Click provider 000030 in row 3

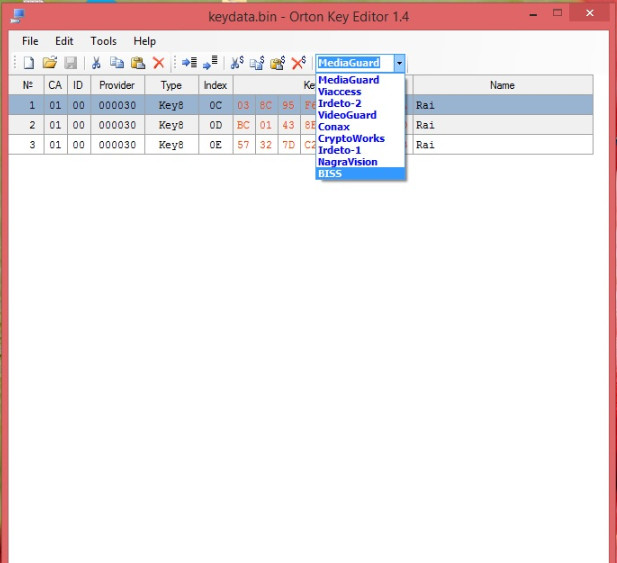pyautogui.click(x=117, y=145)
